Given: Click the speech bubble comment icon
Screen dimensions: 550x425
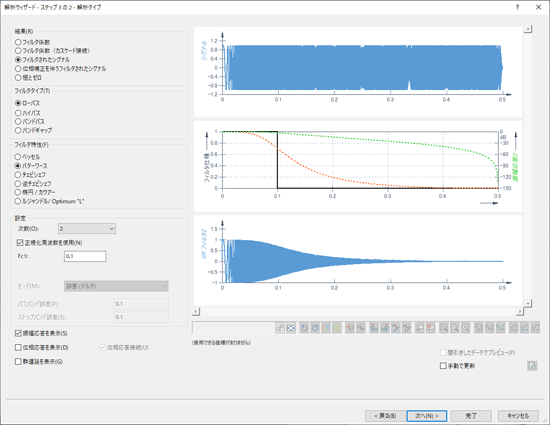Looking at the screenshot, I should pos(420,328).
